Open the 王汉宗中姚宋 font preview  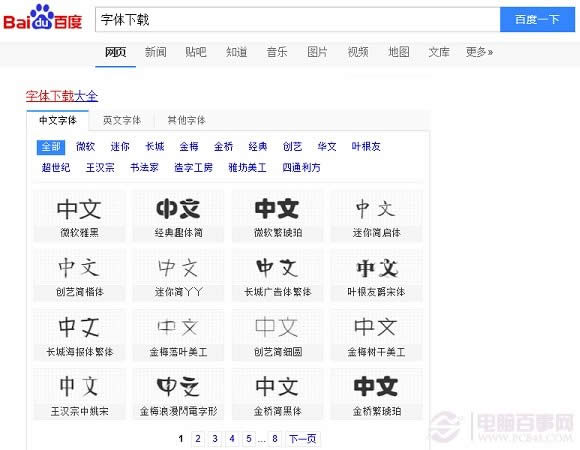click(79, 395)
